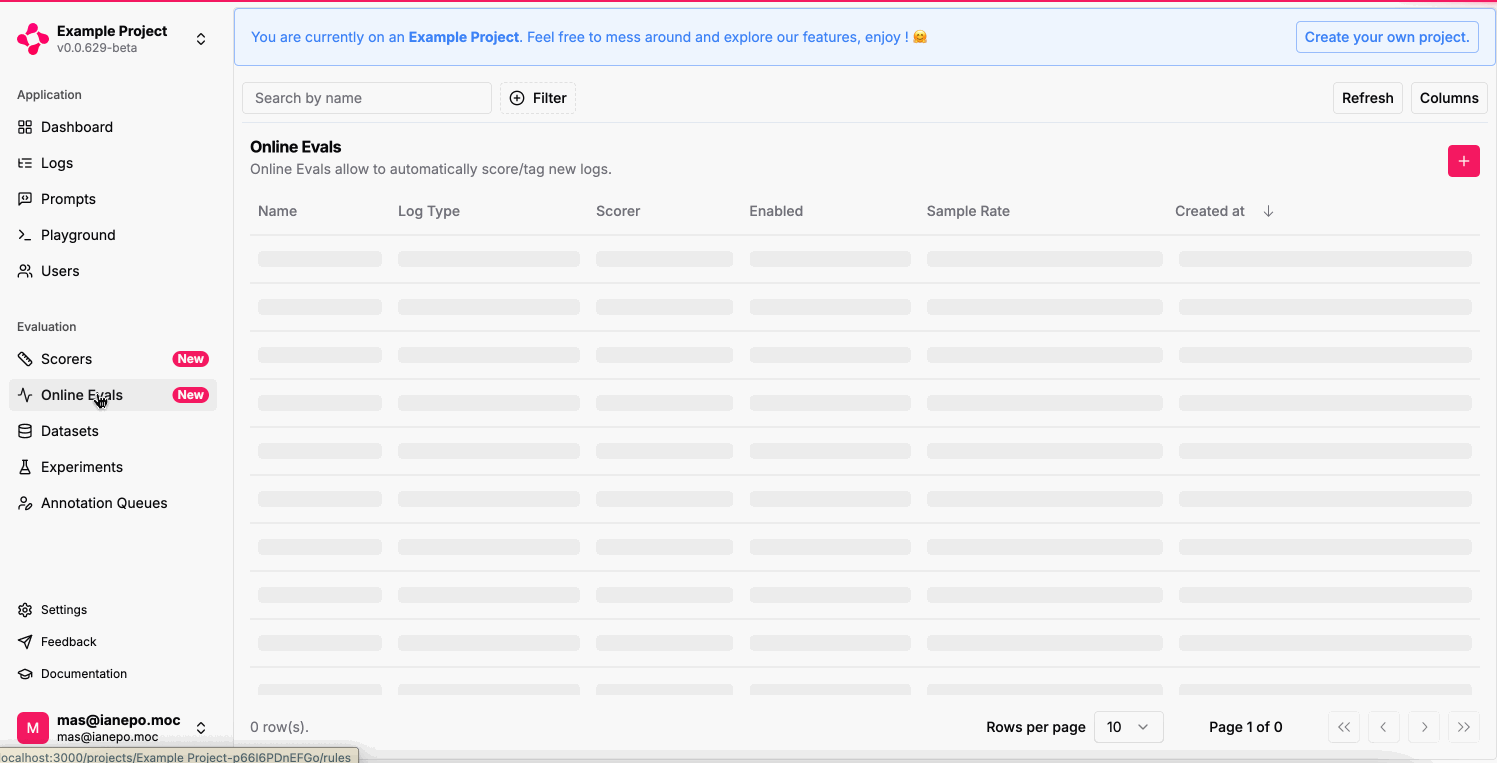Click the 0 row(s) text
The width and height of the screenshot is (1497, 763).
(x=279, y=727)
